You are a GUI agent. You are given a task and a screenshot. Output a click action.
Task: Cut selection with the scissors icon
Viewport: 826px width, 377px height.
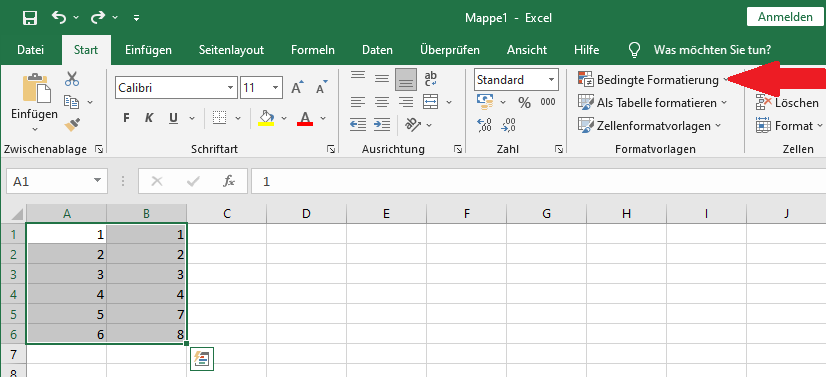(72, 80)
